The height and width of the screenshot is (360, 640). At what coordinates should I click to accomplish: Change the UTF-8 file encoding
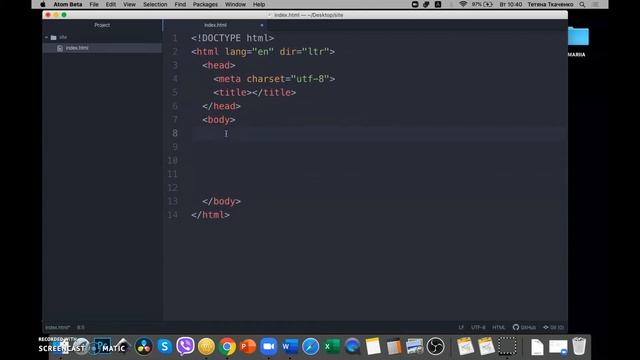[478, 327]
